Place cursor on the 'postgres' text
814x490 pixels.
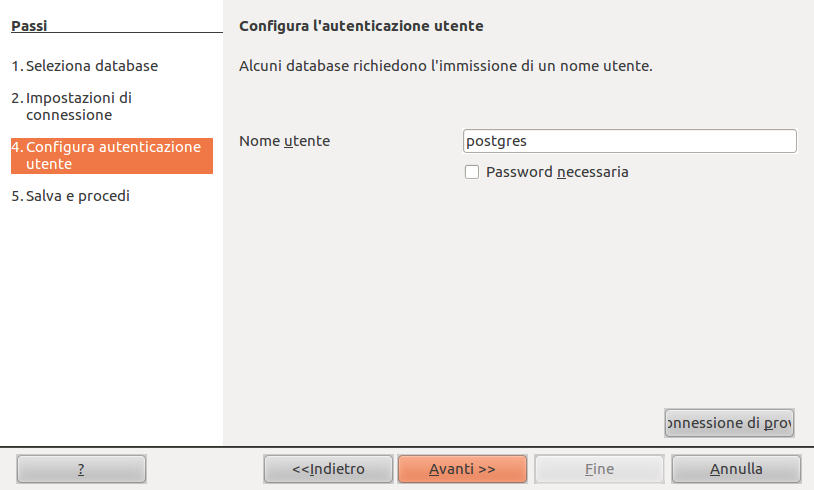coord(497,141)
